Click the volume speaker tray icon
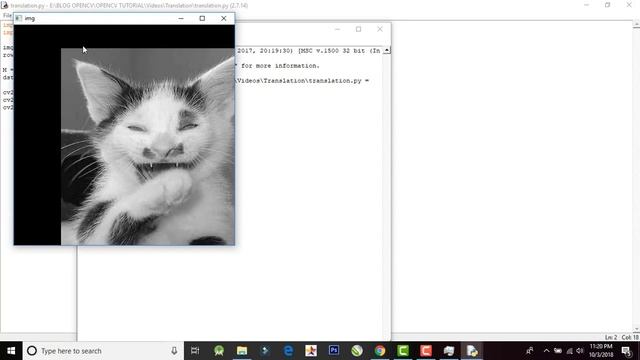Image resolution: width=640 pixels, height=360 pixels. 580,351
